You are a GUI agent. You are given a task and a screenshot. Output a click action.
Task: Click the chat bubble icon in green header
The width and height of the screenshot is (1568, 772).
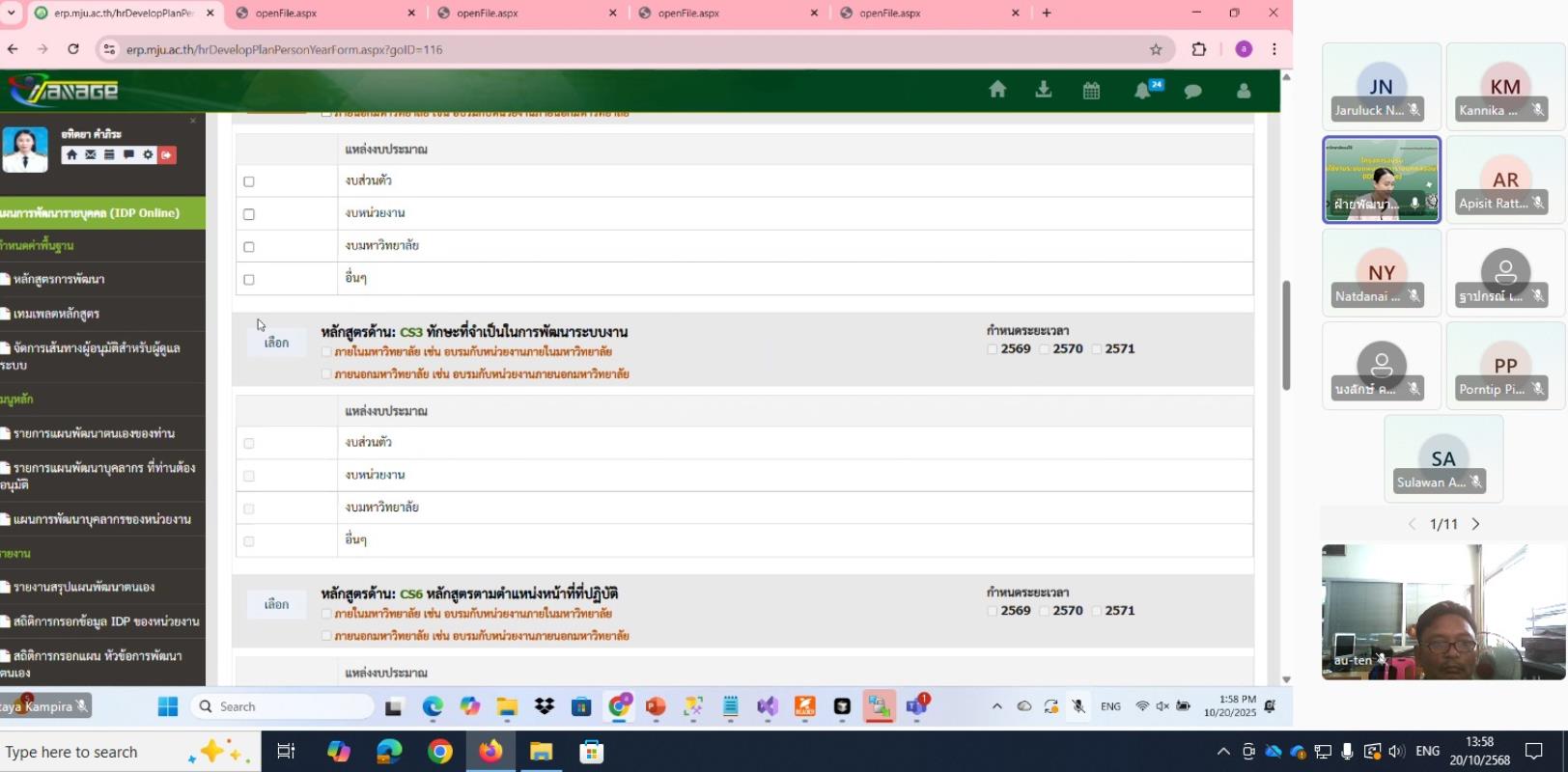point(1193,91)
